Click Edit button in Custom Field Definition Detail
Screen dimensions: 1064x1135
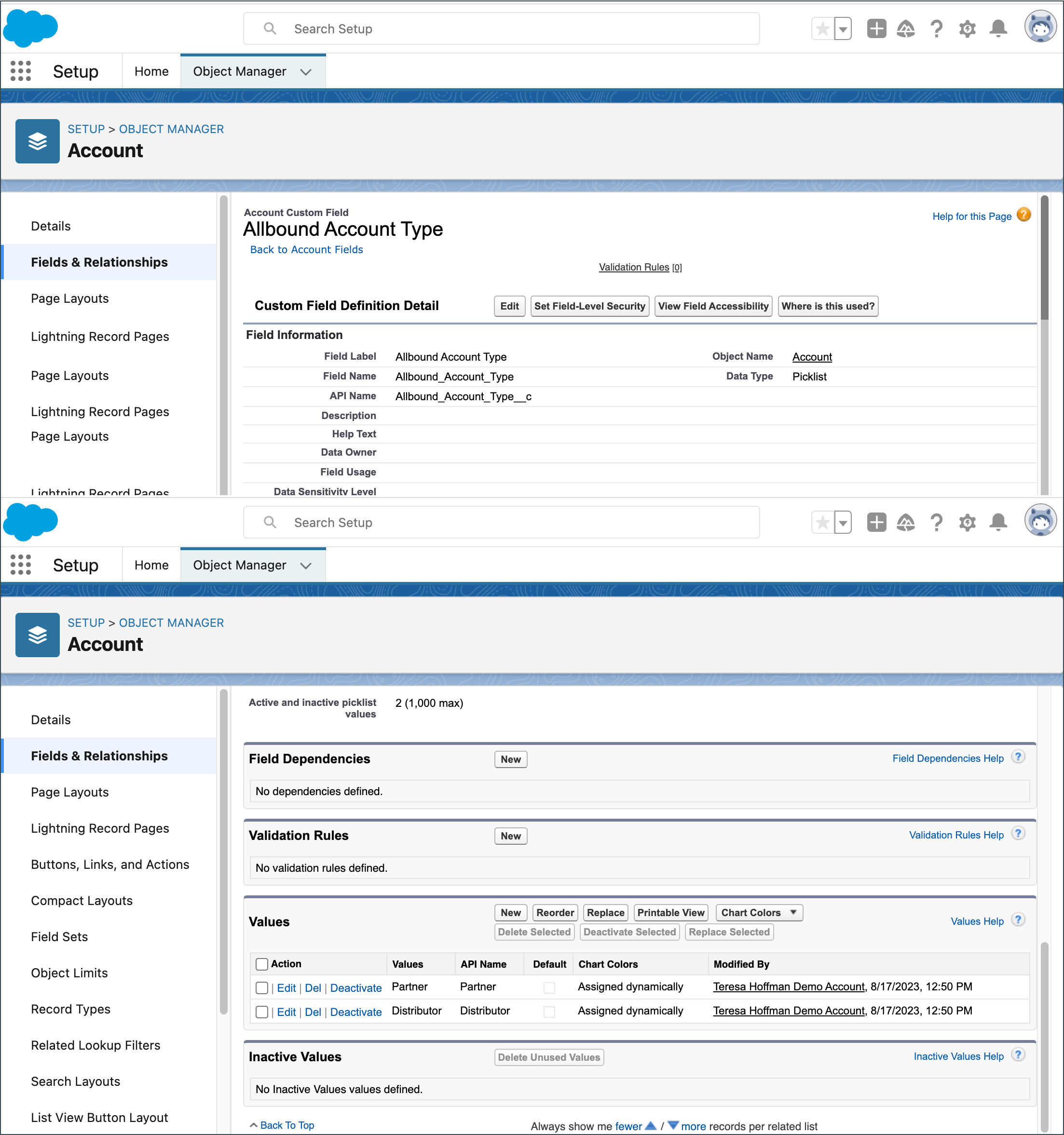coord(509,306)
